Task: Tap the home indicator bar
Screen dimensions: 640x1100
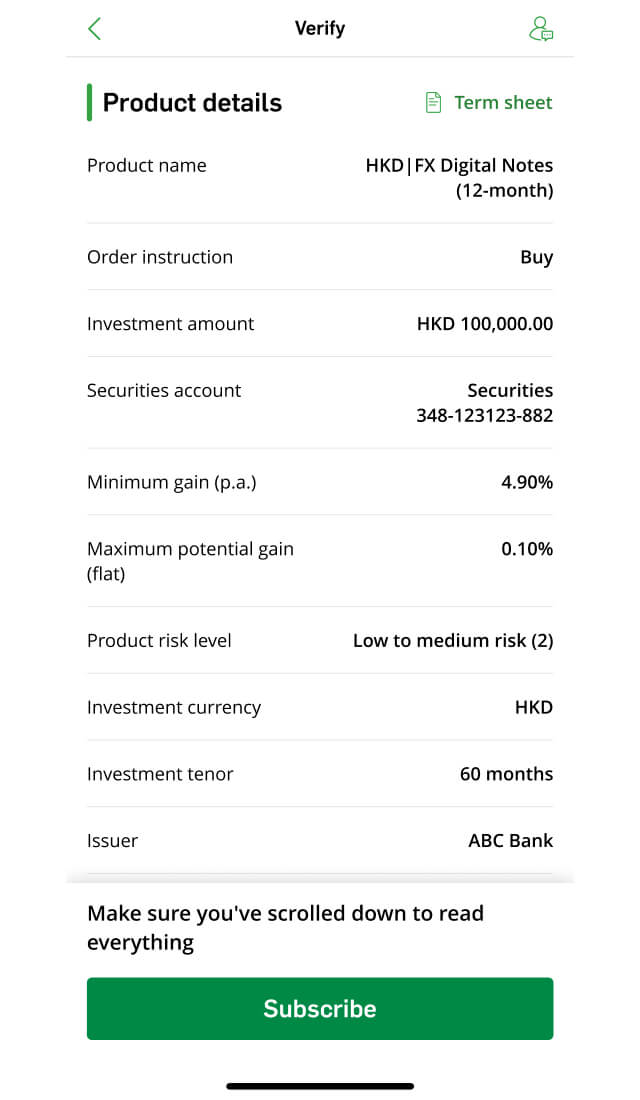Action: 320,1086
